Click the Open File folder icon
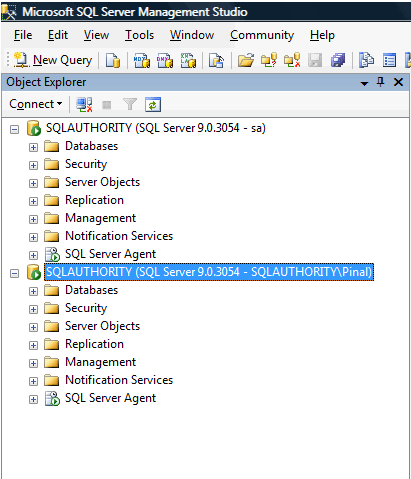411x479 pixels. click(x=246, y=61)
